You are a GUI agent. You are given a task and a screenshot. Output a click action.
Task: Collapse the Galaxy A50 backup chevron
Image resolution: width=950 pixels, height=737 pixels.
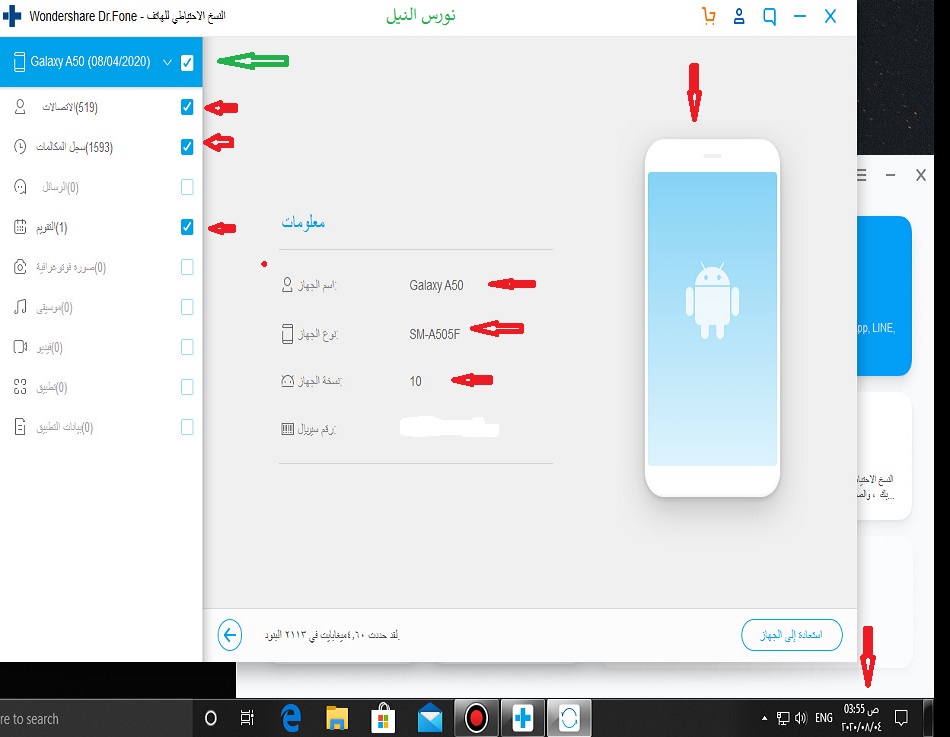point(166,63)
